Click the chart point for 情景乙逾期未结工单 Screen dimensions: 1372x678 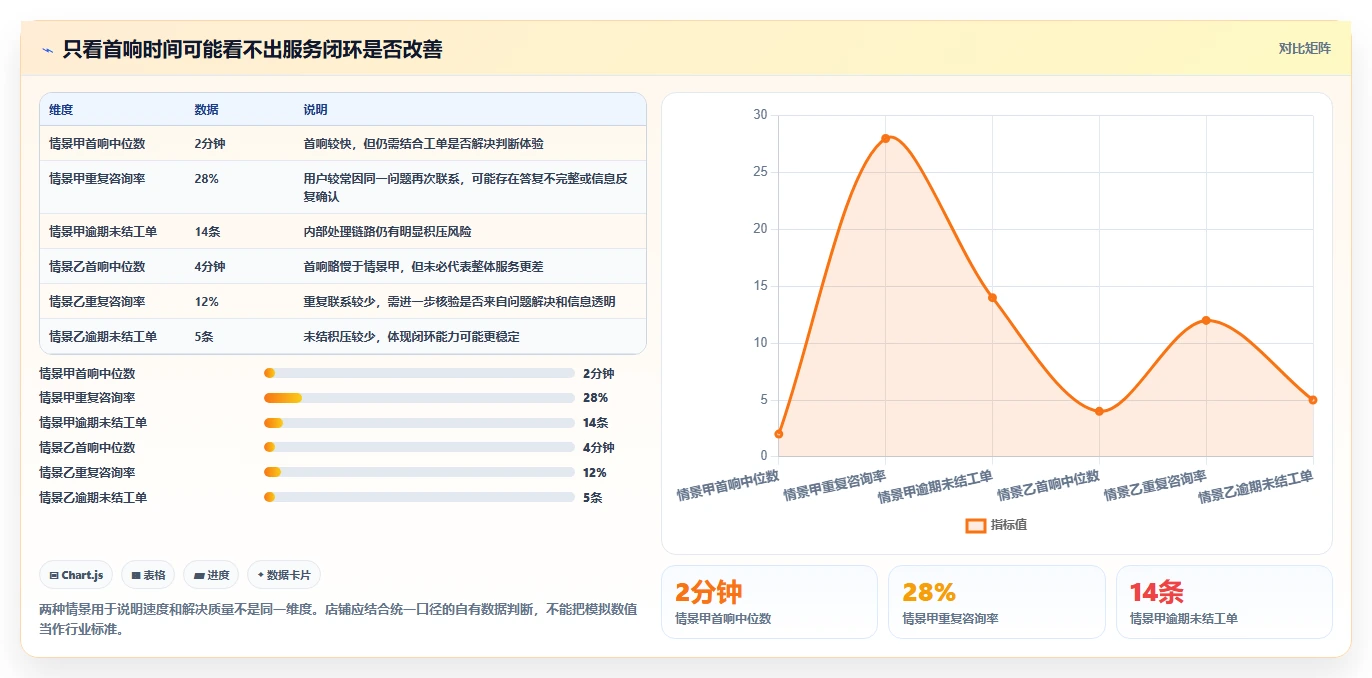[1313, 400]
